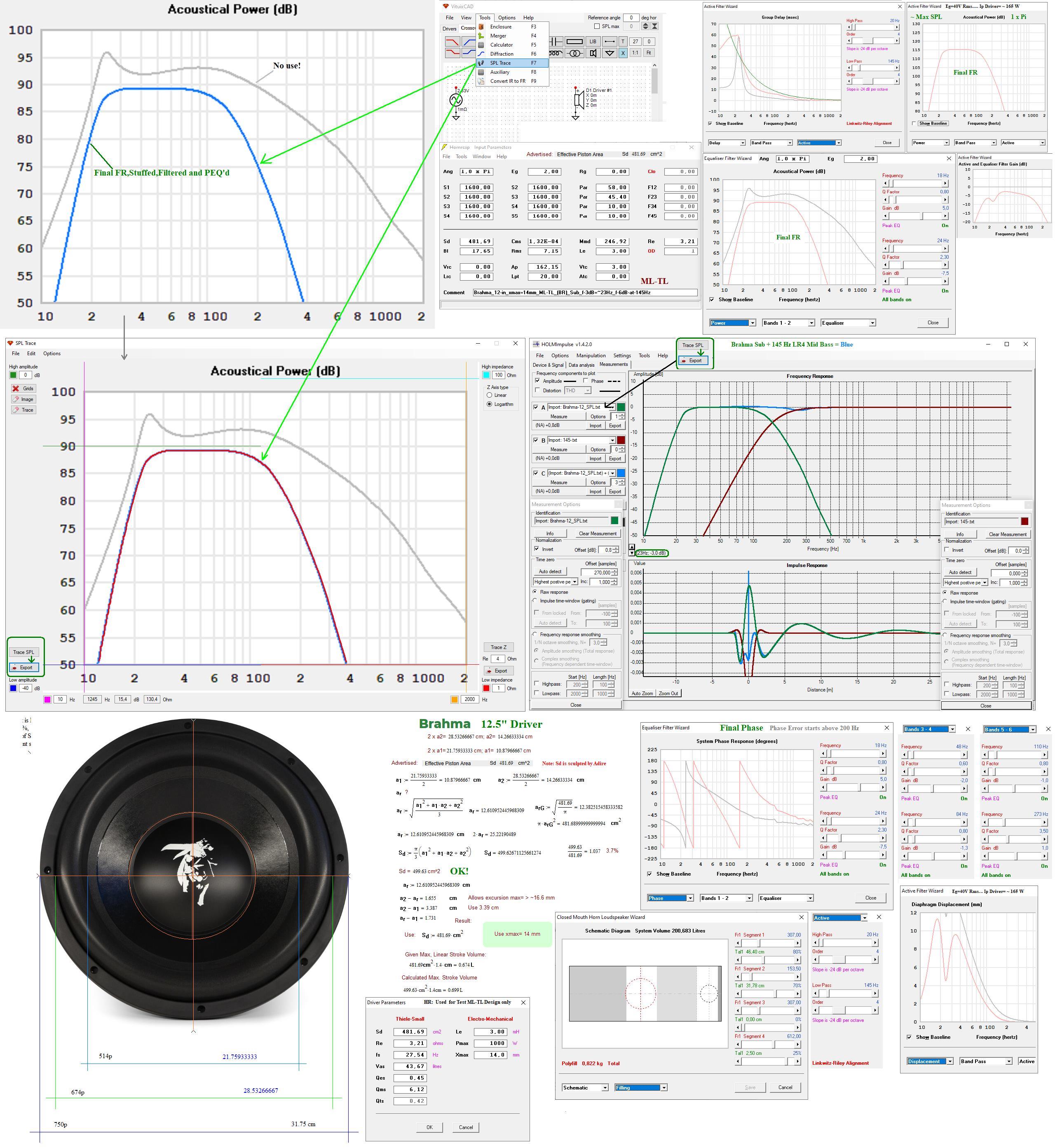This screenshot has width=1055, height=1148.
Task: Pick the cyan High impedance color swatch
Action: point(486,375)
